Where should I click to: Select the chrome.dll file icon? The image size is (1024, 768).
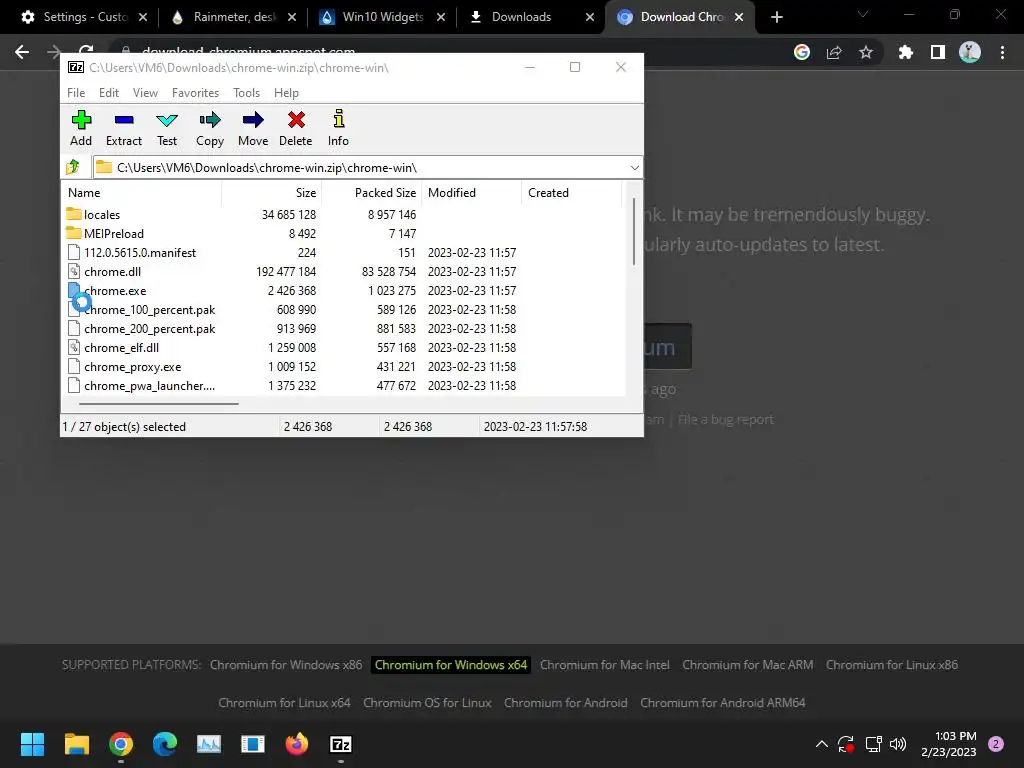pyautogui.click(x=74, y=272)
